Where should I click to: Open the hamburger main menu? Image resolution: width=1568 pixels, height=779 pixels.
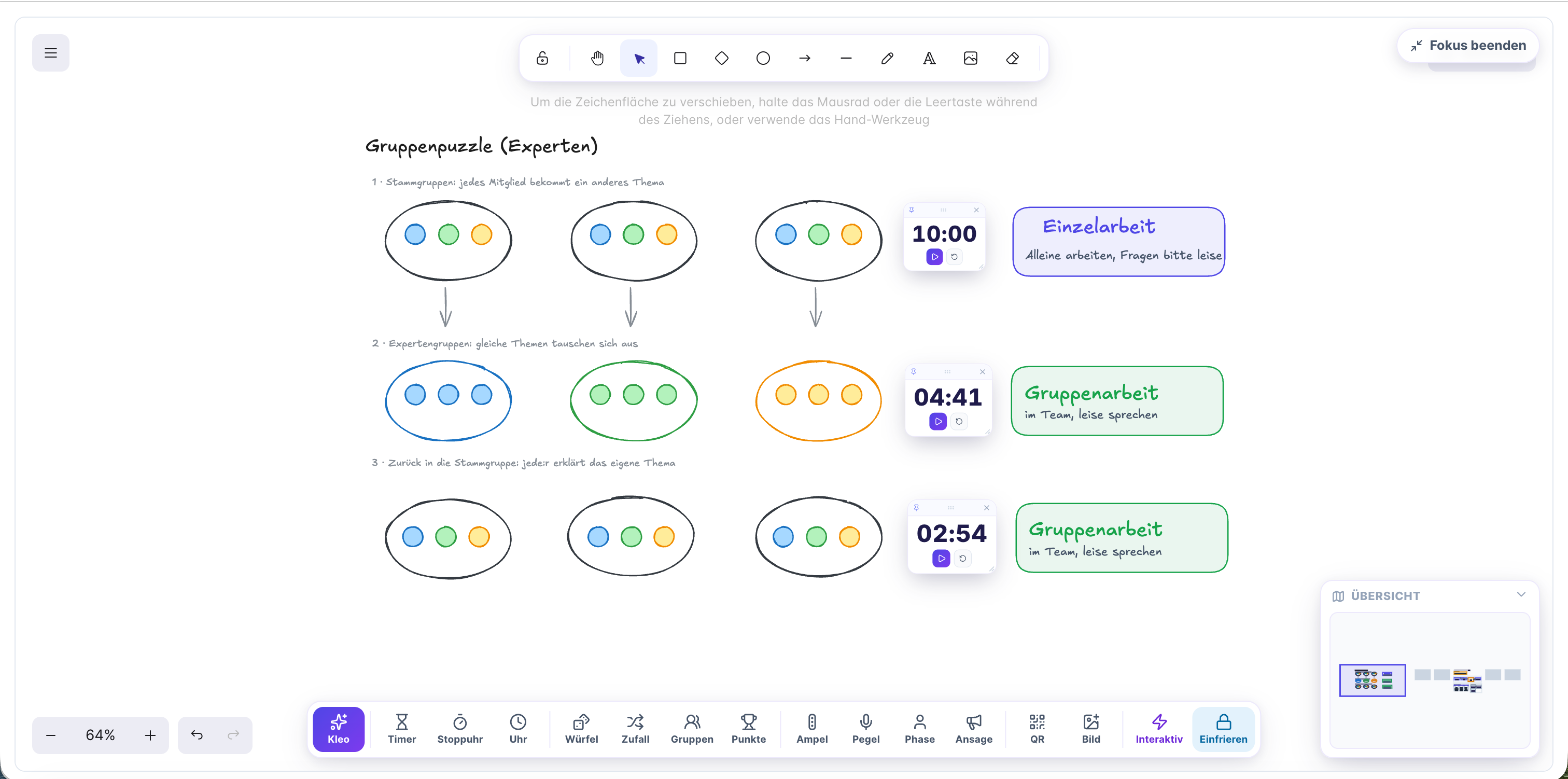coord(50,53)
